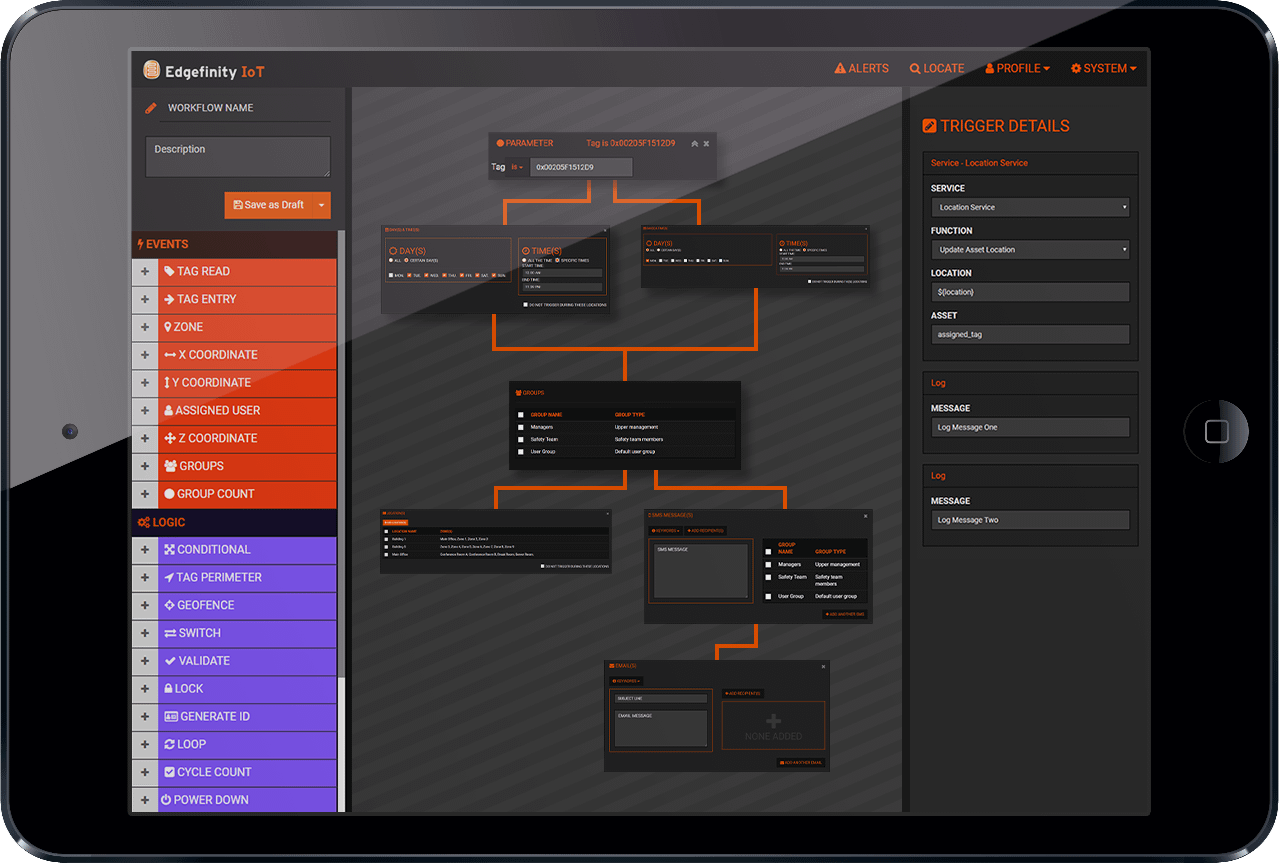Expand the Function dropdown Update Asset Location

1030,250
